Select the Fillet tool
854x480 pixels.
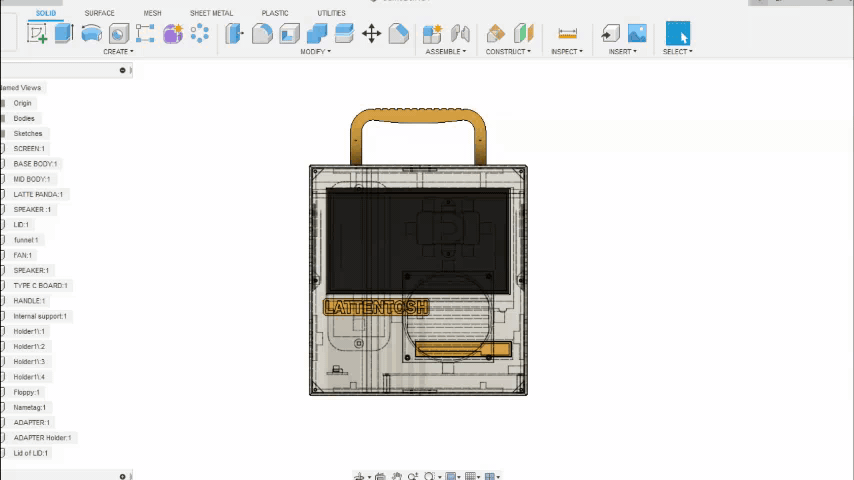tap(262, 34)
